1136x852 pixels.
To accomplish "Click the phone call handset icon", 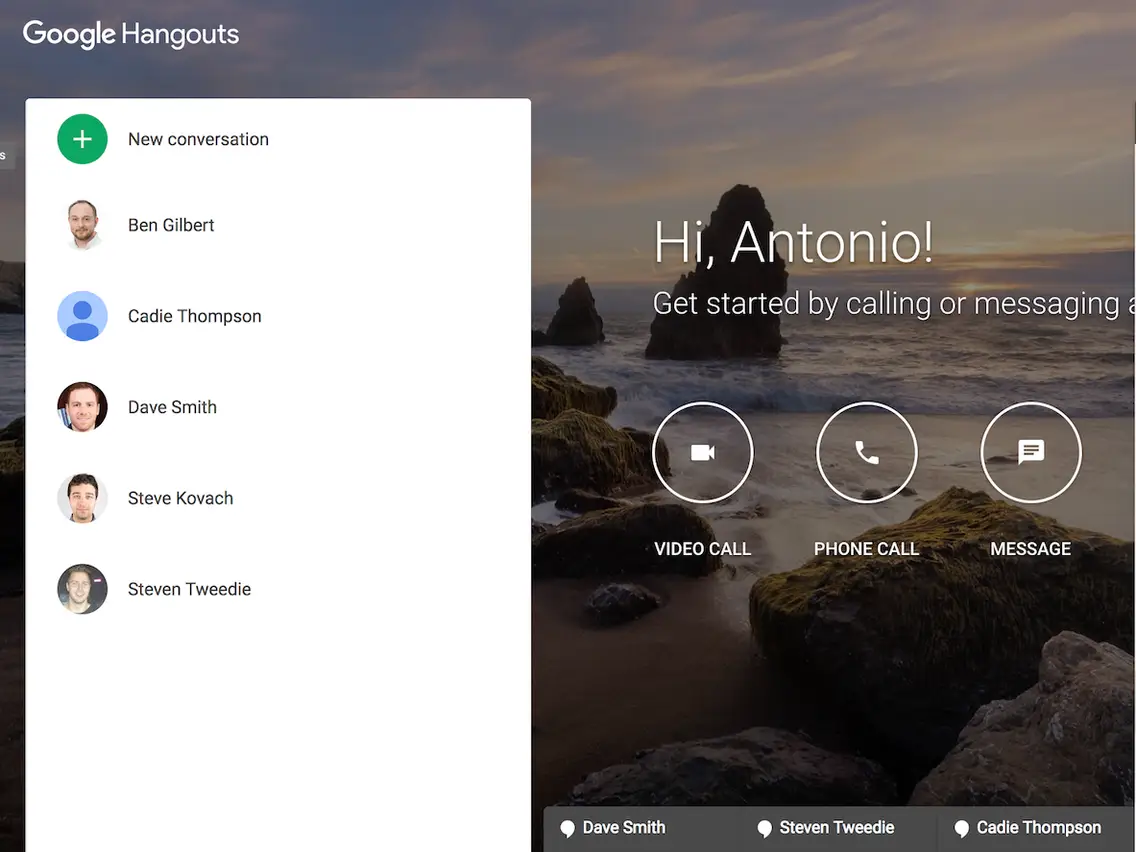I will click(866, 452).
